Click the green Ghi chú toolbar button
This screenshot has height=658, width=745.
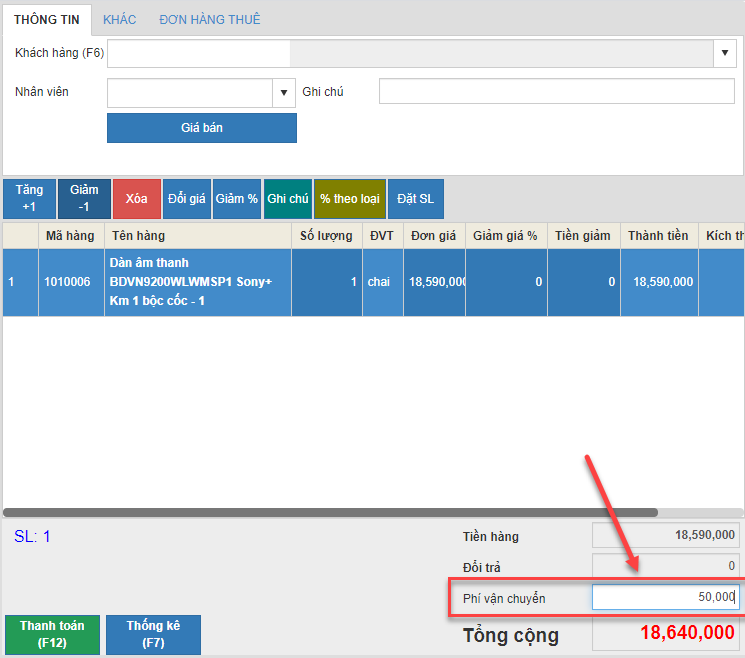click(288, 199)
